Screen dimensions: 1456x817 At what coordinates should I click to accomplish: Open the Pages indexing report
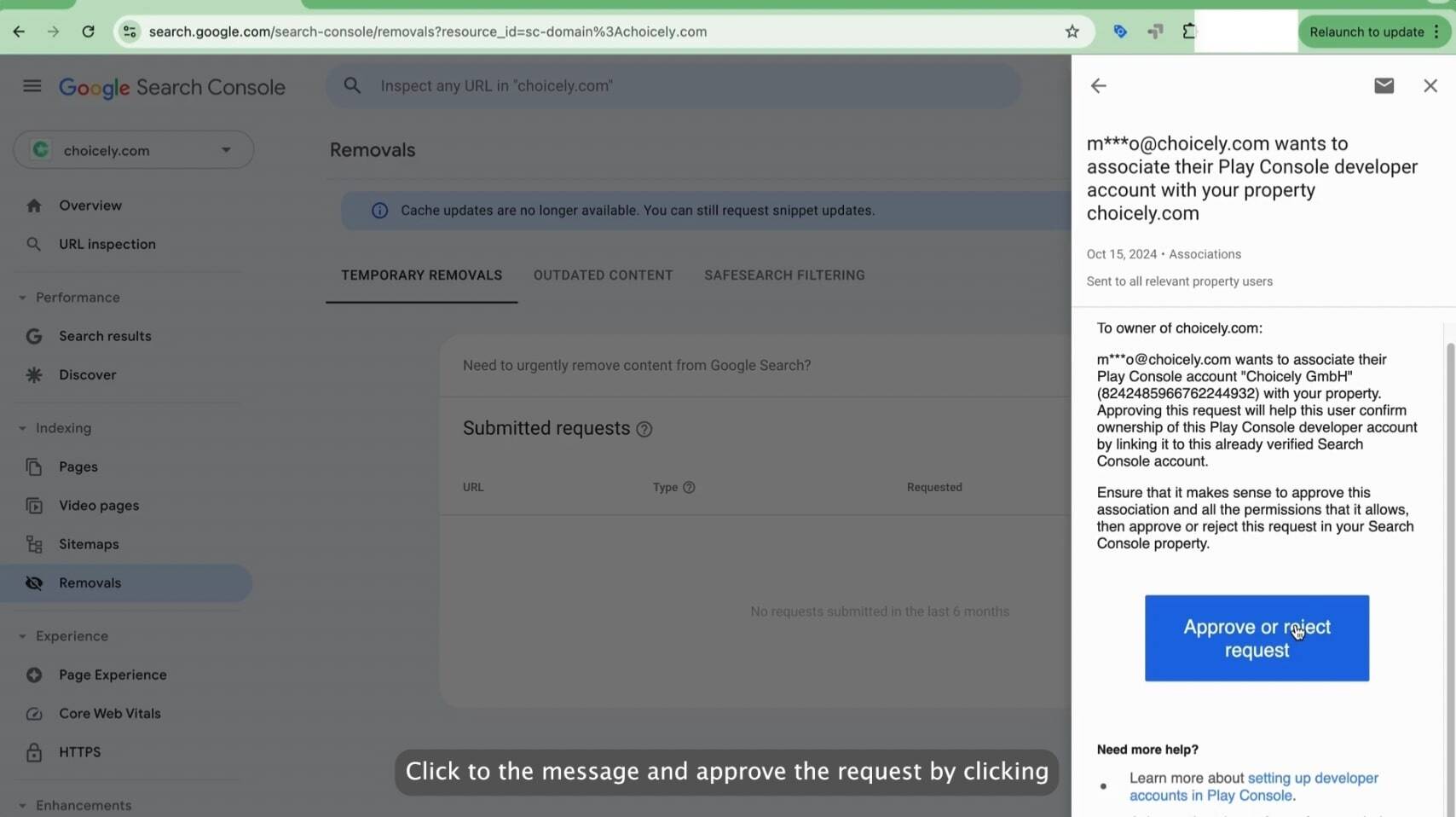76,466
